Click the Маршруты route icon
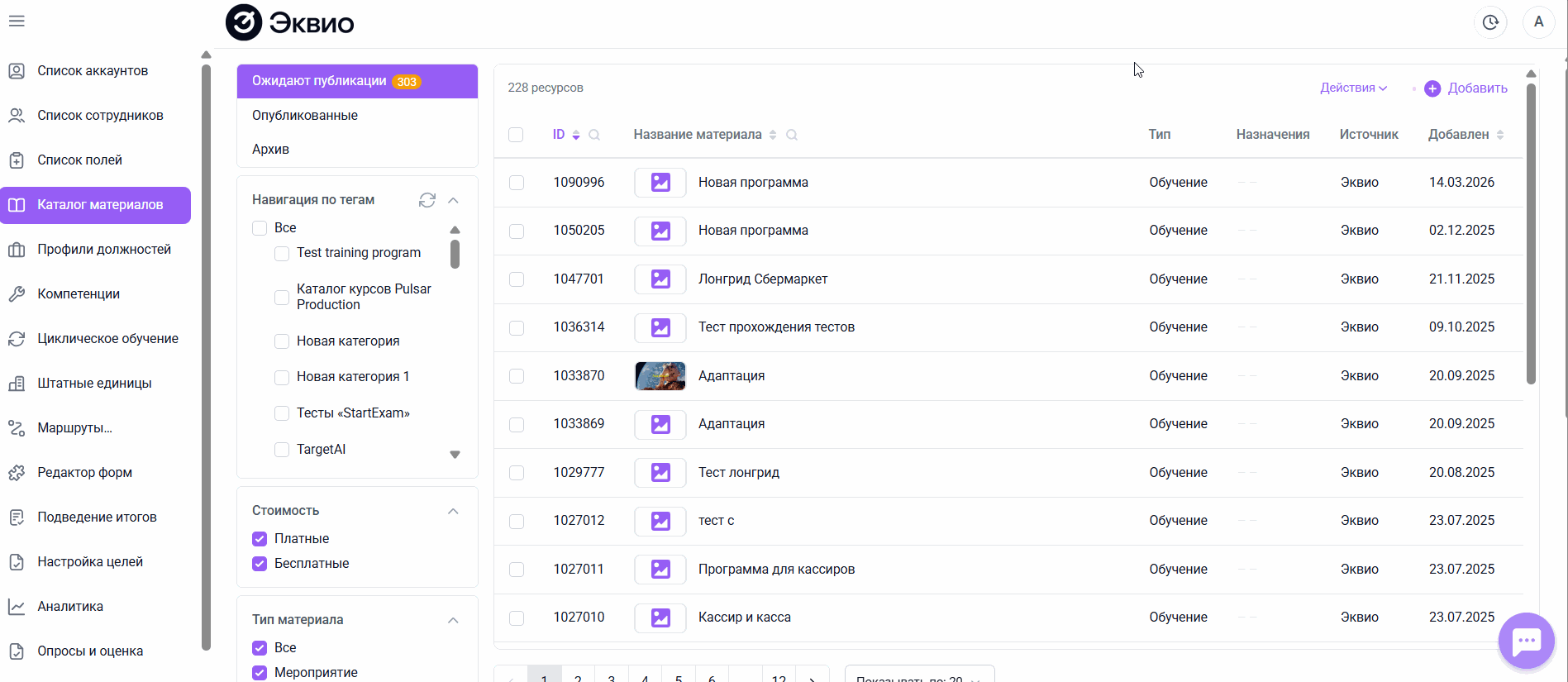The width and height of the screenshot is (1568, 682). [x=17, y=428]
